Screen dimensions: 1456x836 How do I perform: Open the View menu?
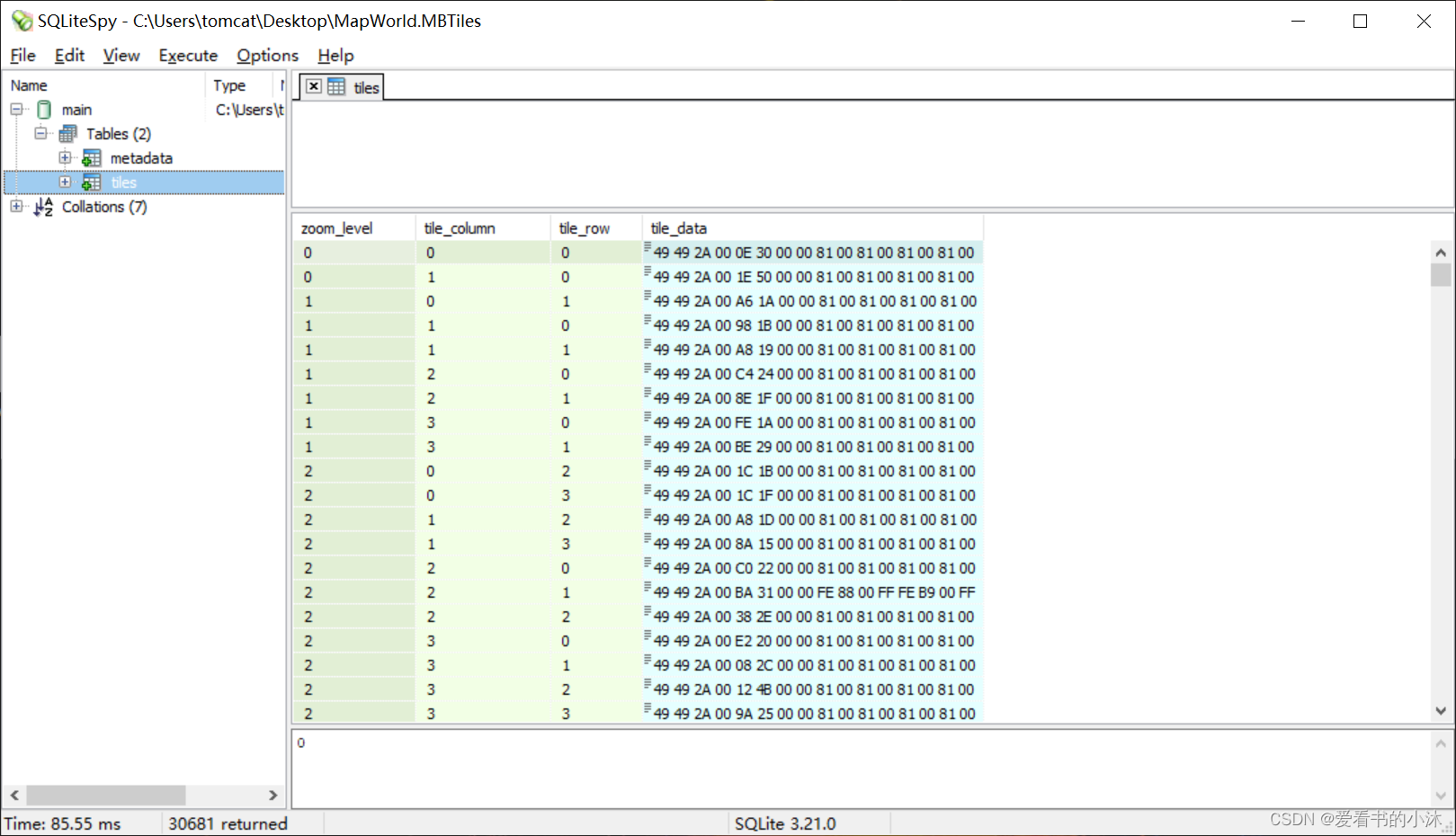(x=121, y=56)
